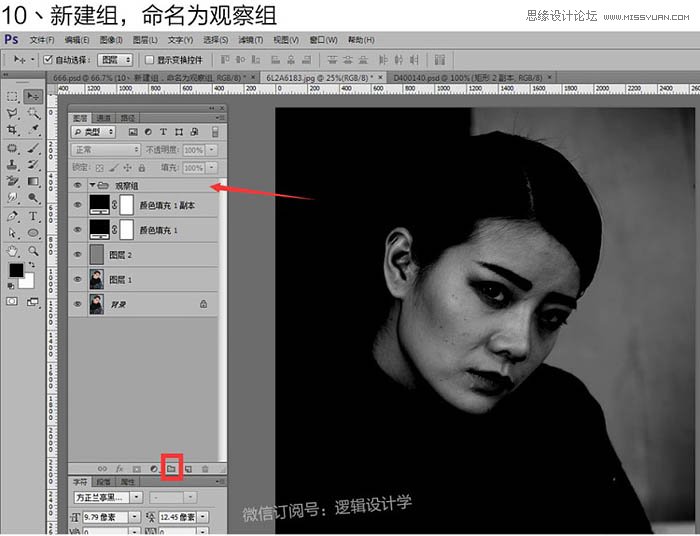Open the 文件(F) menu
The image size is (700, 536).
tap(42, 40)
